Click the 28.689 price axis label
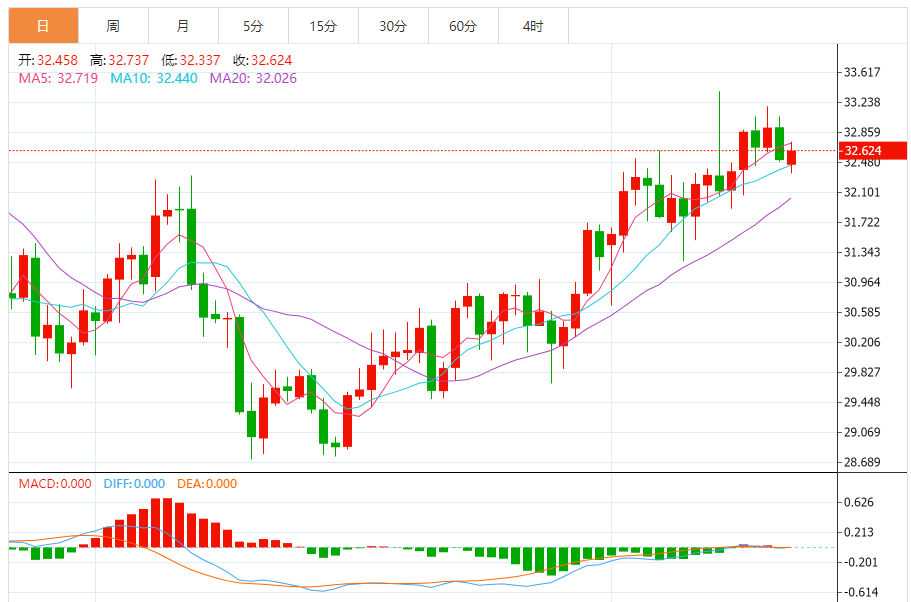The height and width of the screenshot is (602, 911). 862,463
